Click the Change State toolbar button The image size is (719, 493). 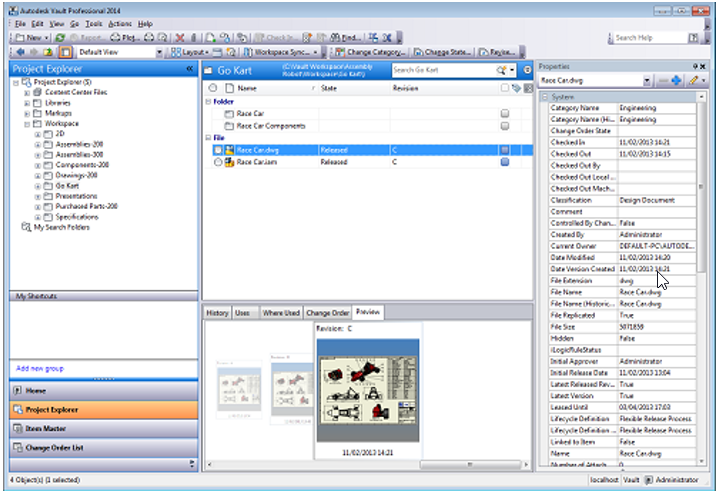pyautogui.click(x=442, y=52)
